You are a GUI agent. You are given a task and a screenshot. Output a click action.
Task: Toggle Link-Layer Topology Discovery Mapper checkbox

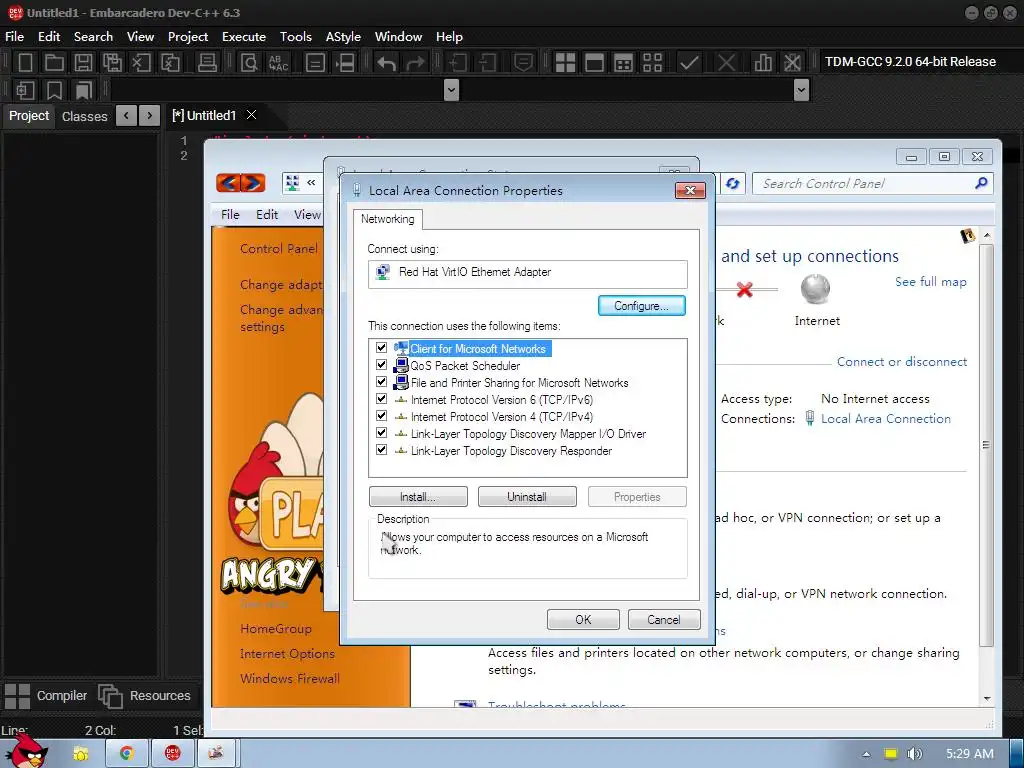tap(381, 433)
